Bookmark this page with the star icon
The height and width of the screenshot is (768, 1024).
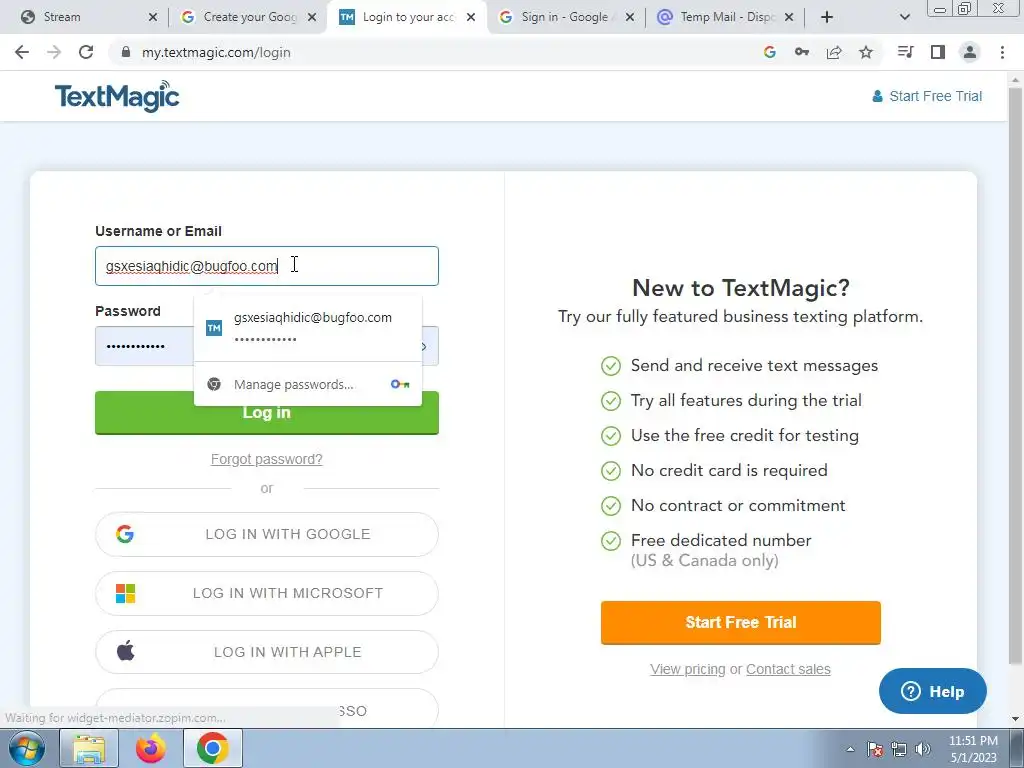click(866, 52)
